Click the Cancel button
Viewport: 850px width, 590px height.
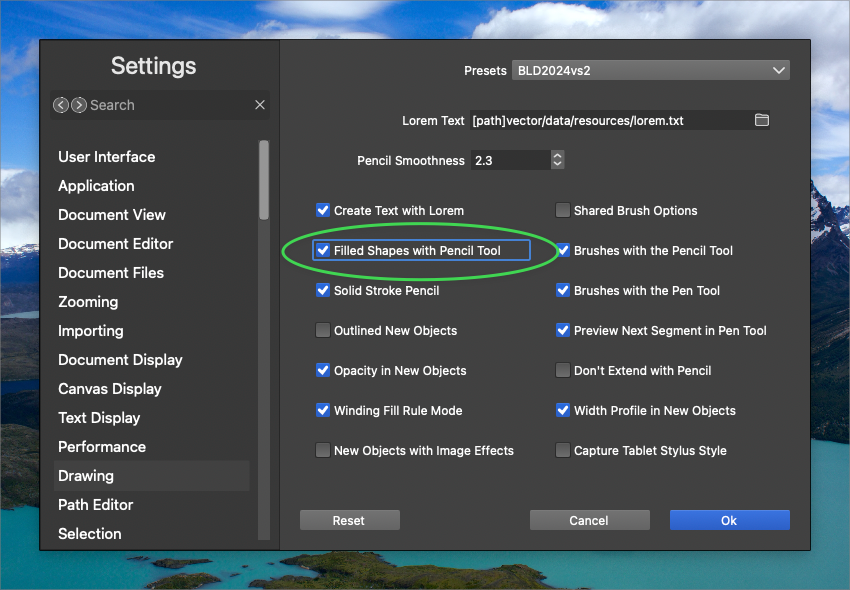point(589,520)
